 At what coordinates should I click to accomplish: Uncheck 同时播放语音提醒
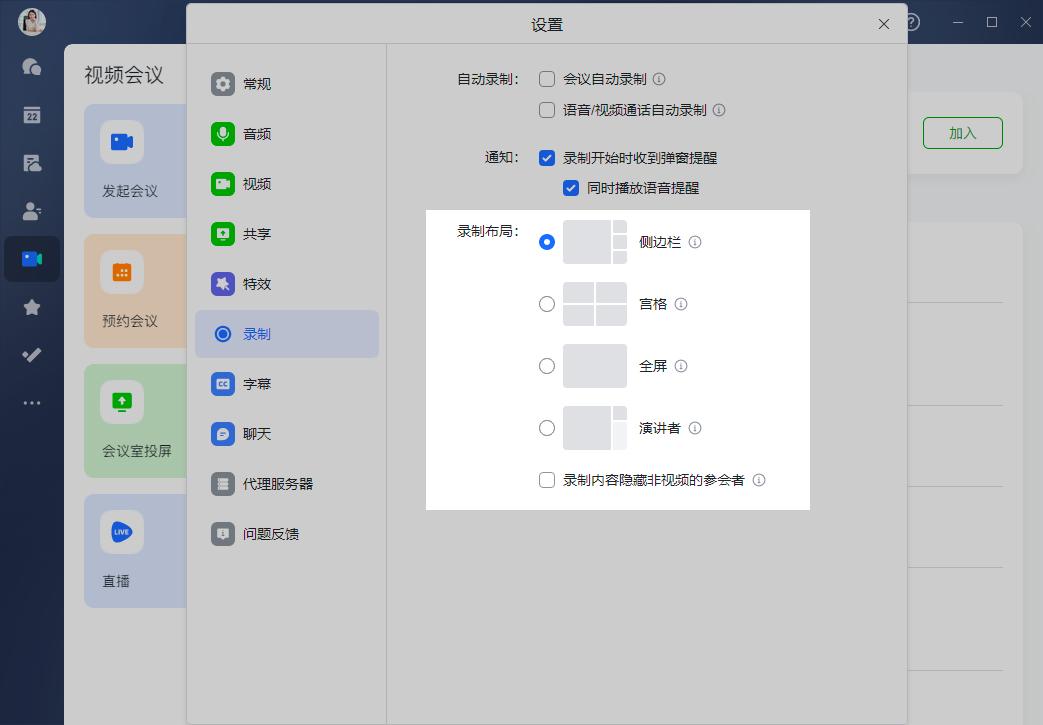[x=572, y=187]
